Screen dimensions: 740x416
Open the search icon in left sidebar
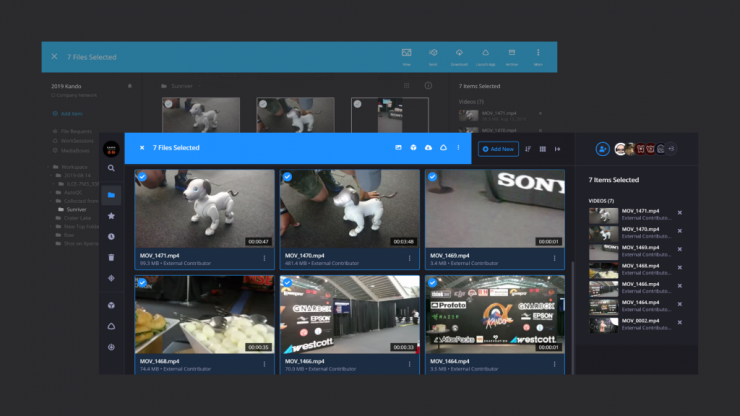111,168
